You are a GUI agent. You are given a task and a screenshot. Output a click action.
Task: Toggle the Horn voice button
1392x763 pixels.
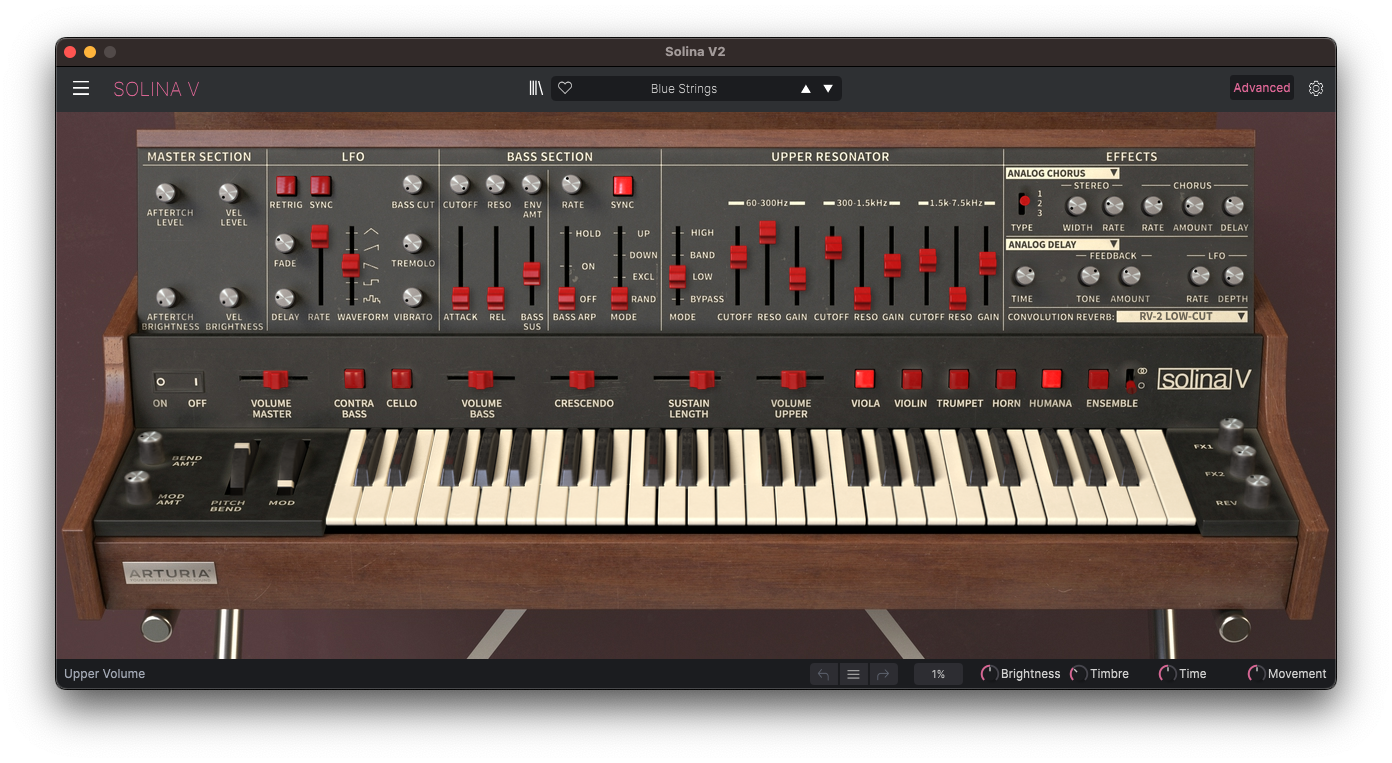(x=1006, y=379)
